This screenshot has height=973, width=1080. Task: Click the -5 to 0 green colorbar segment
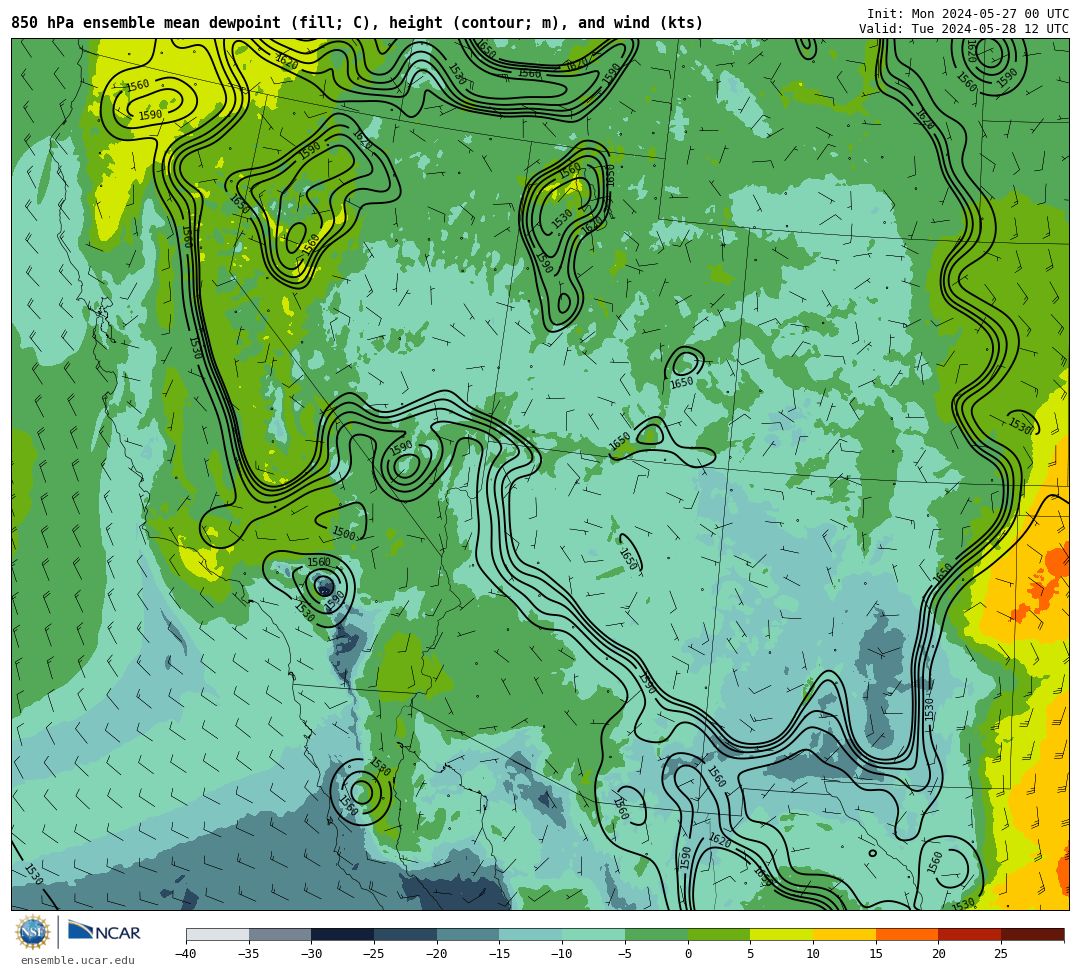[x=656, y=934]
